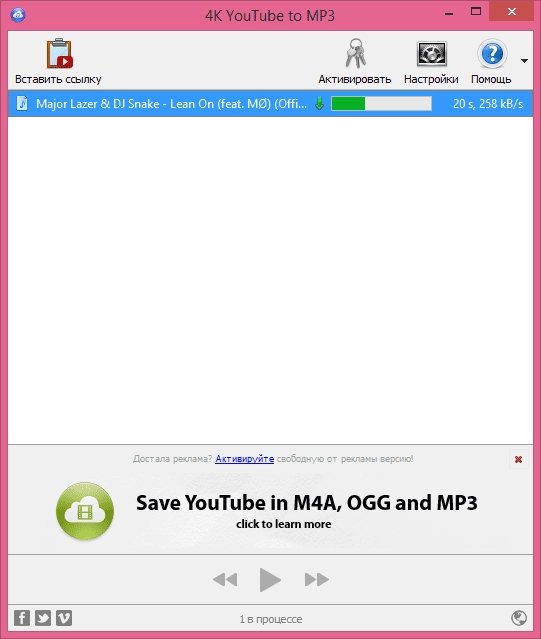Viewport: 541px width, 639px height.
Task: Skip to previous track with rewind button
Action: [x=225, y=580]
